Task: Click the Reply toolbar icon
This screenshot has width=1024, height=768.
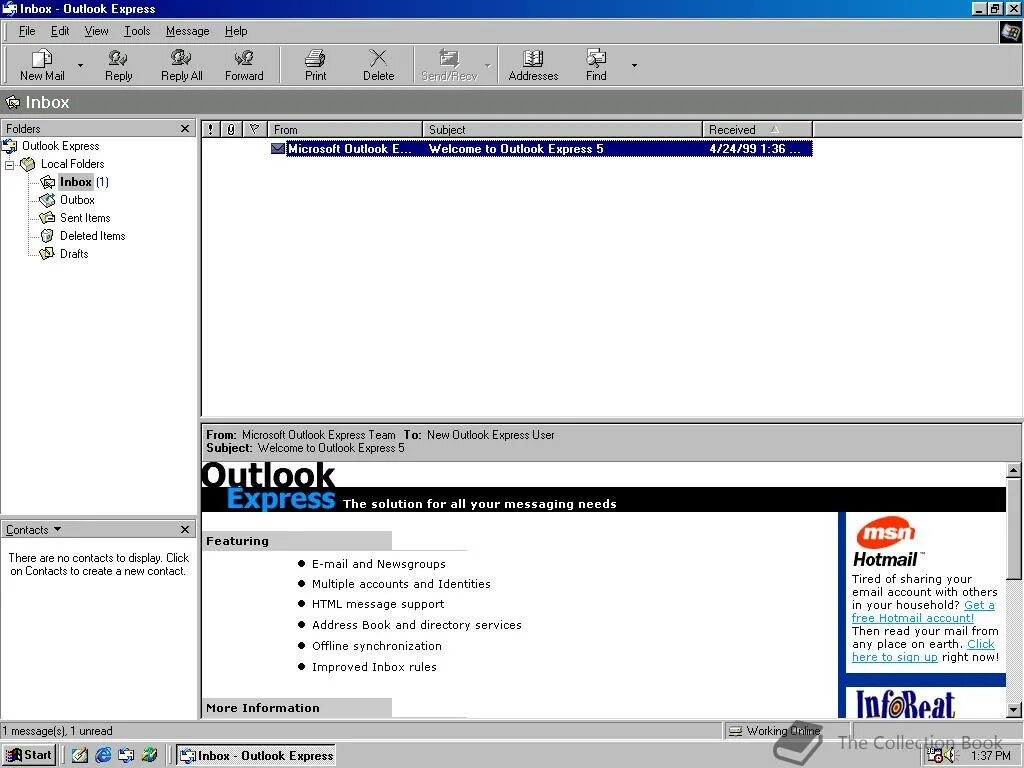Action: [118, 65]
